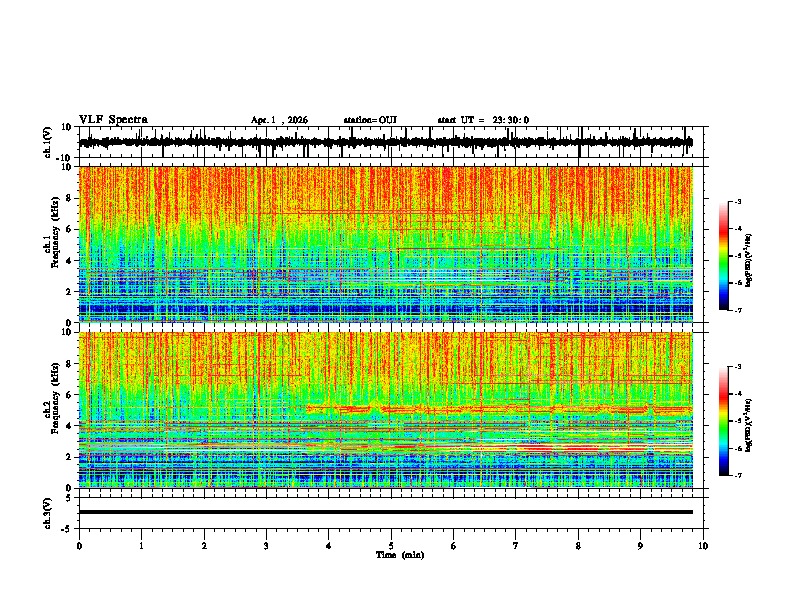Click time axis tick label '4'
792x612 pixels.
point(329,546)
